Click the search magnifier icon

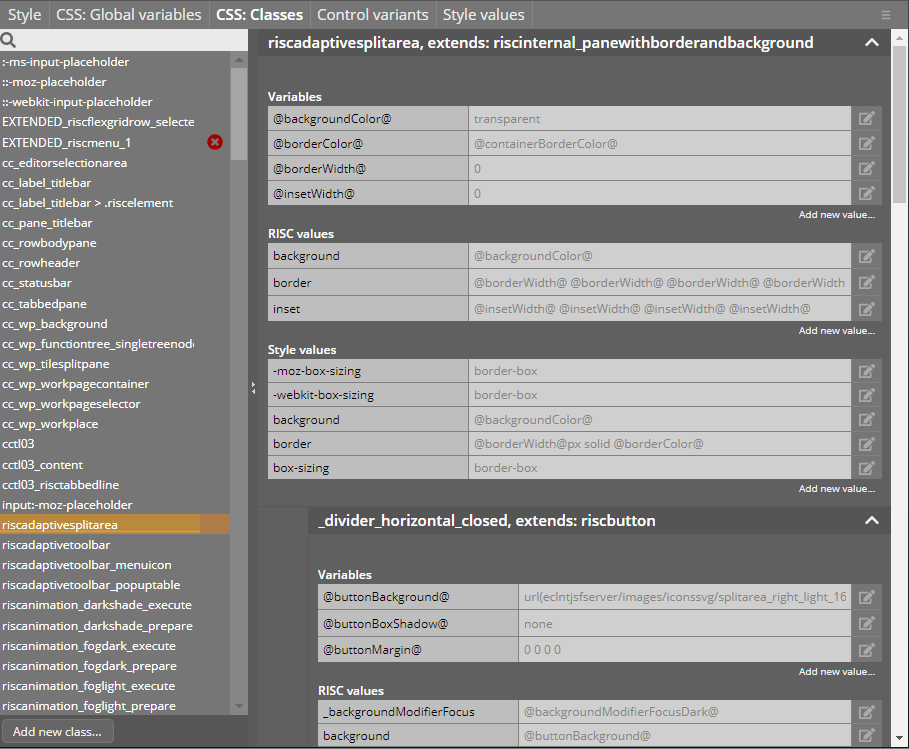[x=9, y=41]
